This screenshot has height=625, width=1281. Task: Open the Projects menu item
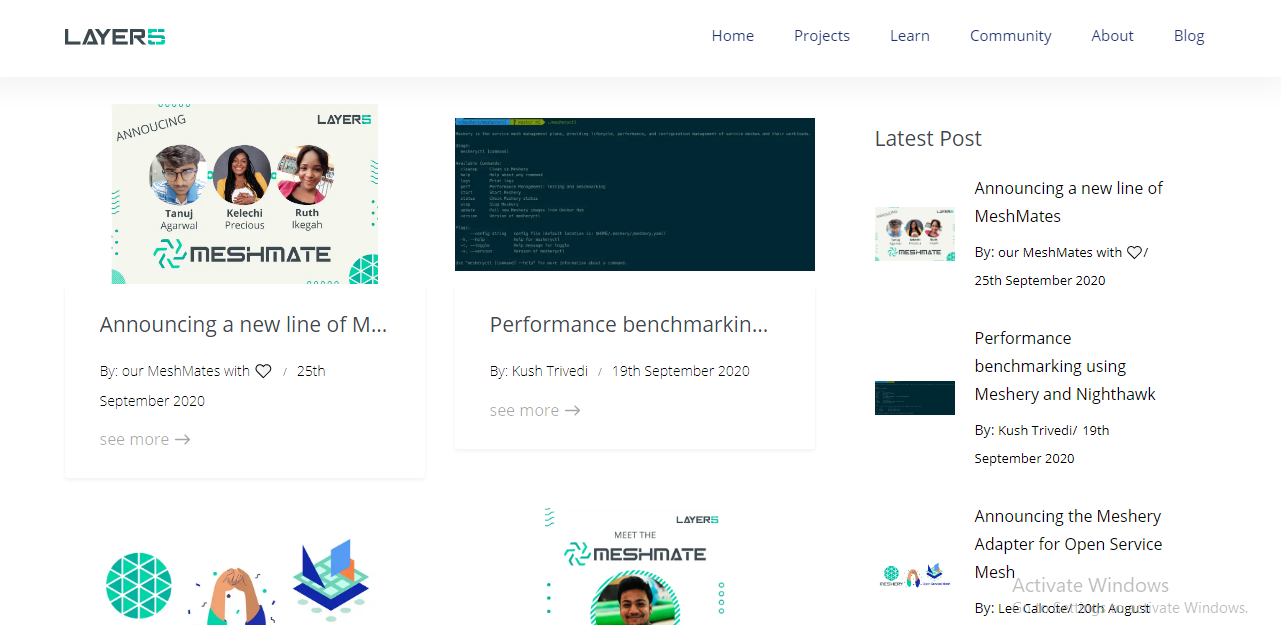pos(822,36)
